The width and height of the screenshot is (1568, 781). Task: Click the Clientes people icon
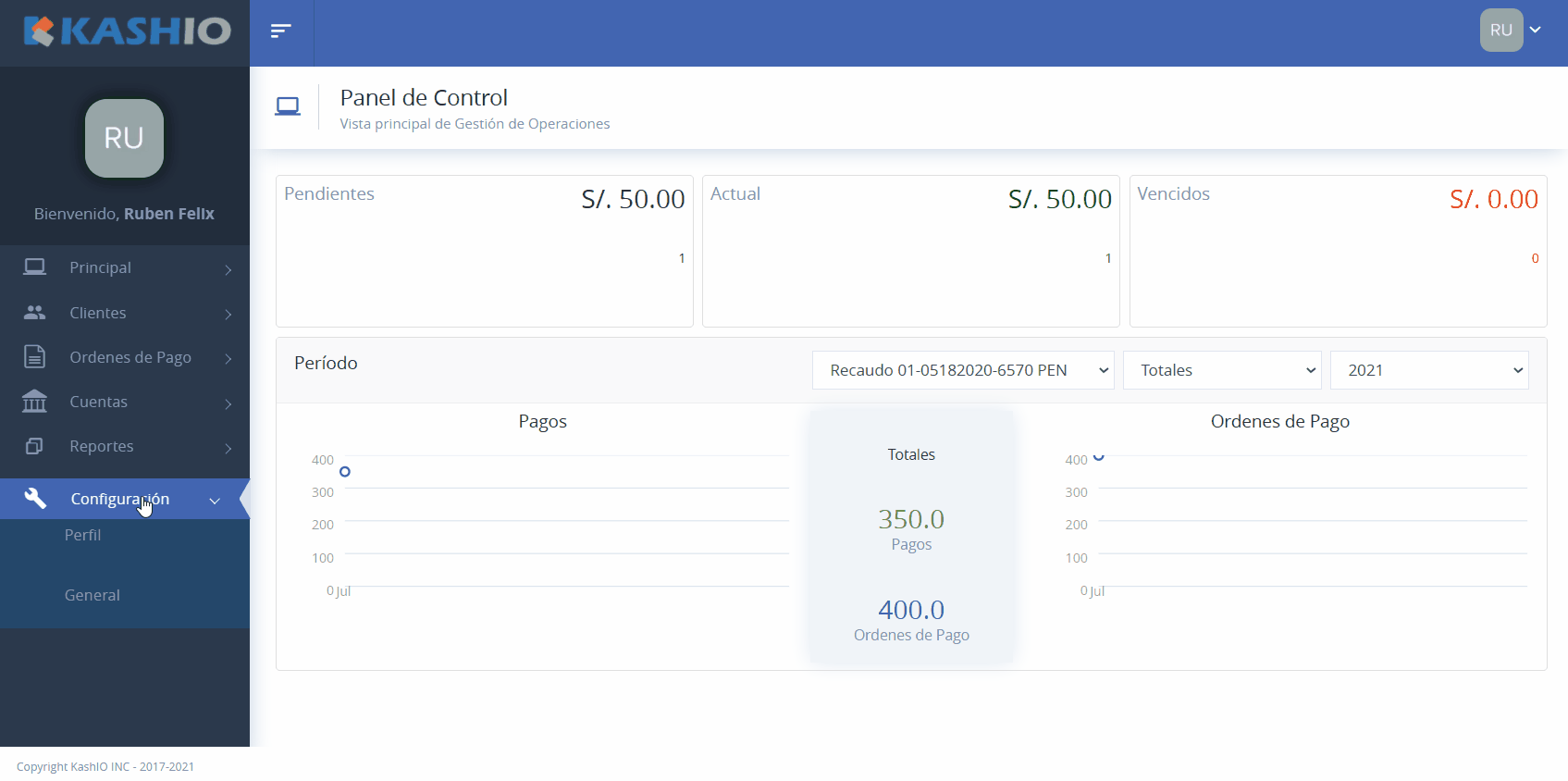pos(35,313)
